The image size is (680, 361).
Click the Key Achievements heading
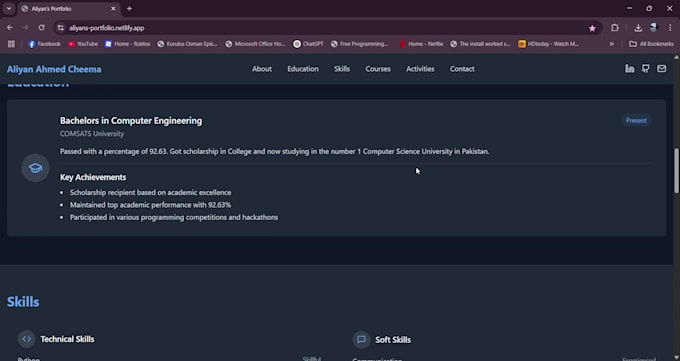pyautogui.click(x=93, y=177)
